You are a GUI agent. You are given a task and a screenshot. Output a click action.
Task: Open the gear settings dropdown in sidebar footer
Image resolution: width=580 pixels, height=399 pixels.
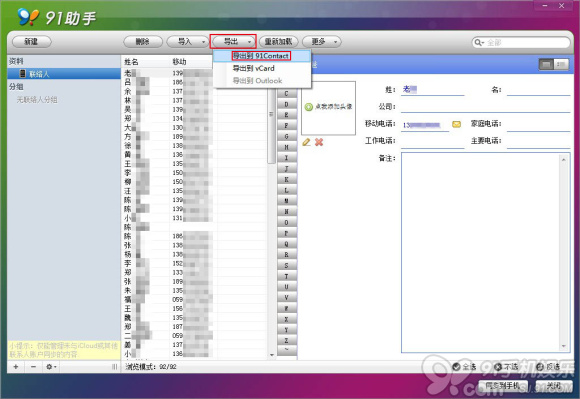click(51, 367)
